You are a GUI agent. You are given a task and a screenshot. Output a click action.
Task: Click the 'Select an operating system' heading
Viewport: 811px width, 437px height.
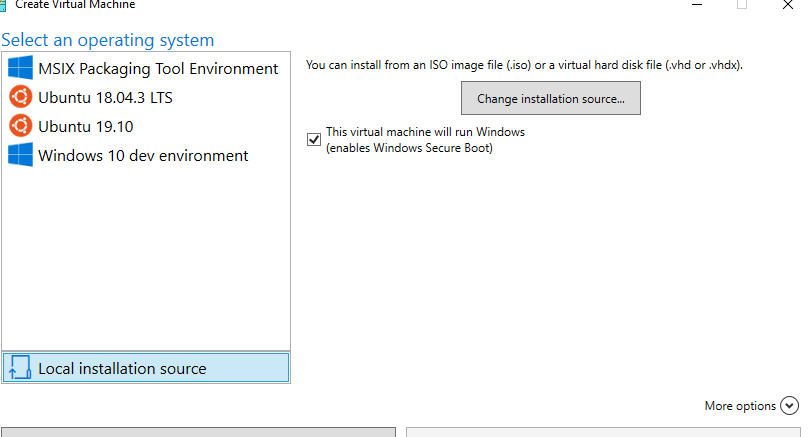108,40
